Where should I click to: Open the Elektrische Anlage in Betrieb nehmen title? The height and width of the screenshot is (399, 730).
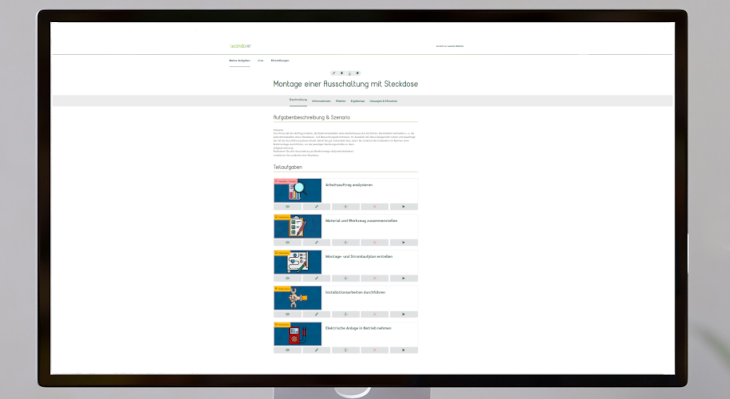point(358,329)
